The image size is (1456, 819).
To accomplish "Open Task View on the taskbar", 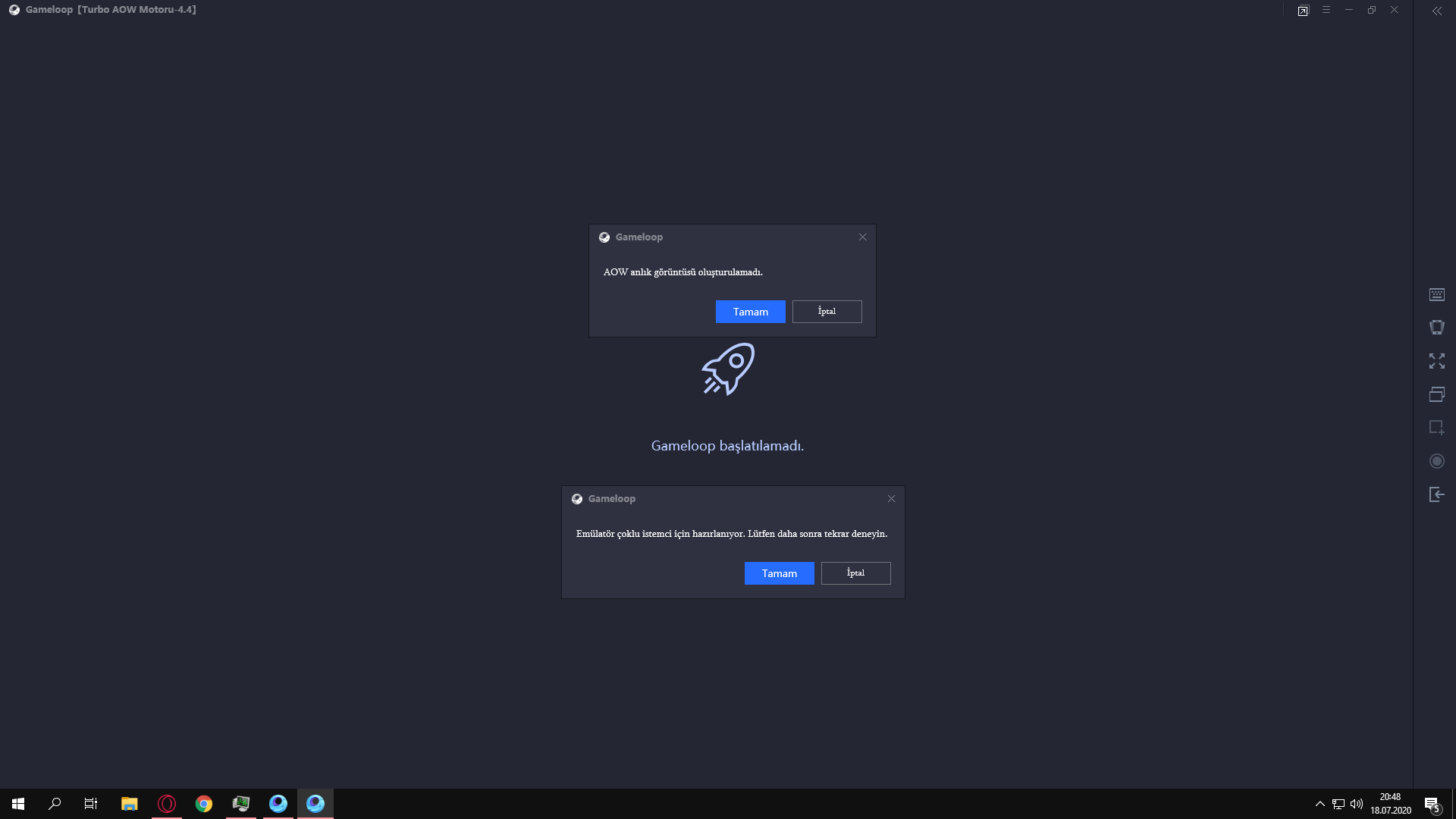I will pyautogui.click(x=91, y=804).
